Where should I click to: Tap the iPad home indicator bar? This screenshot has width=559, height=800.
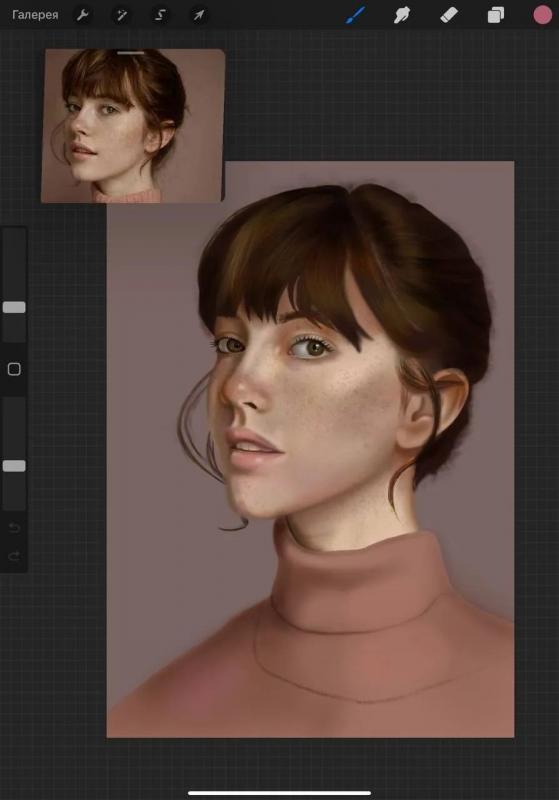pos(280,793)
